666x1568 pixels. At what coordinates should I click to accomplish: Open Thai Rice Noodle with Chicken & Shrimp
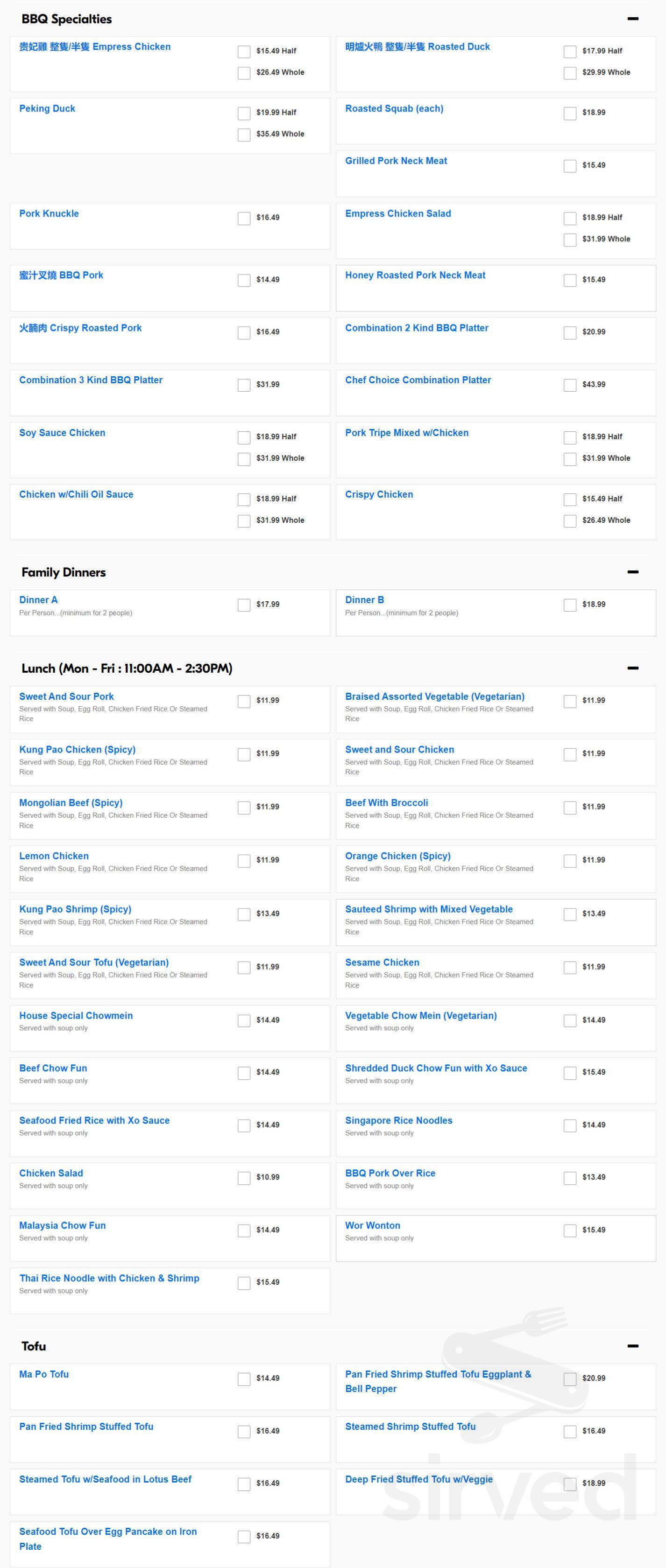(109, 1278)
